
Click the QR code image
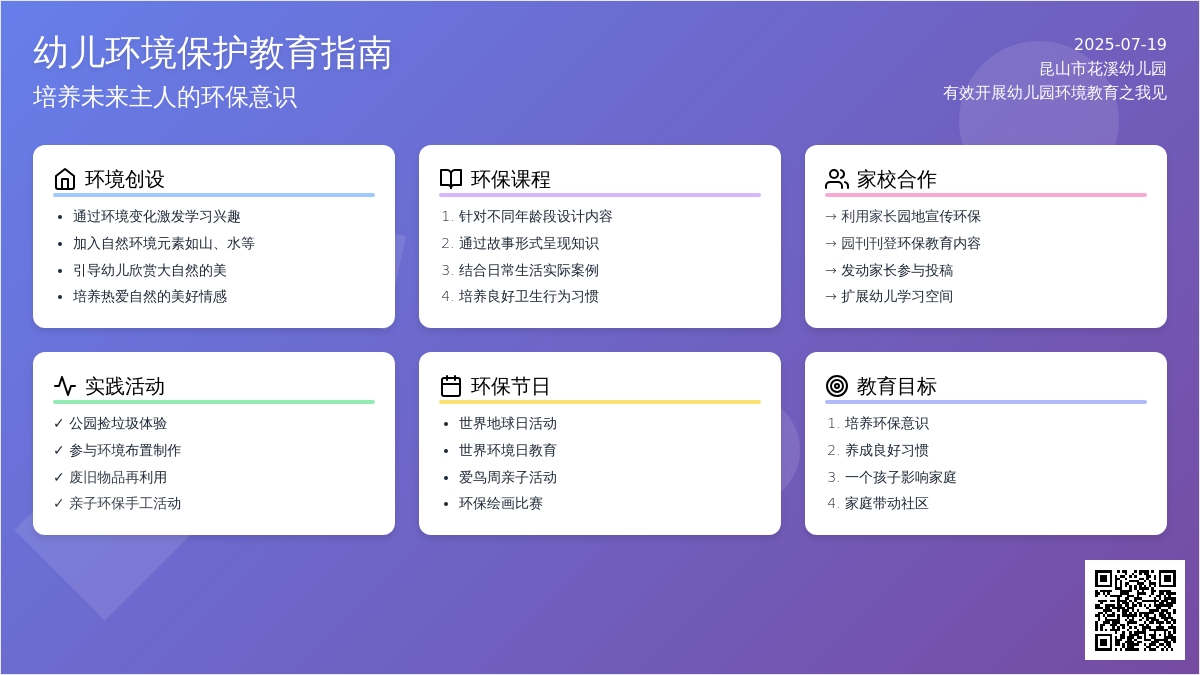click(x=1135, y=610)
